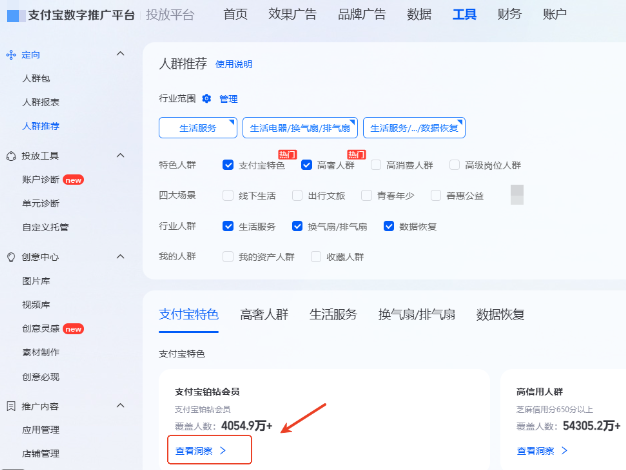Click the 管理 link for 行业范围
The height and width of the screenshot is (470, 626).
click(229, 99)
